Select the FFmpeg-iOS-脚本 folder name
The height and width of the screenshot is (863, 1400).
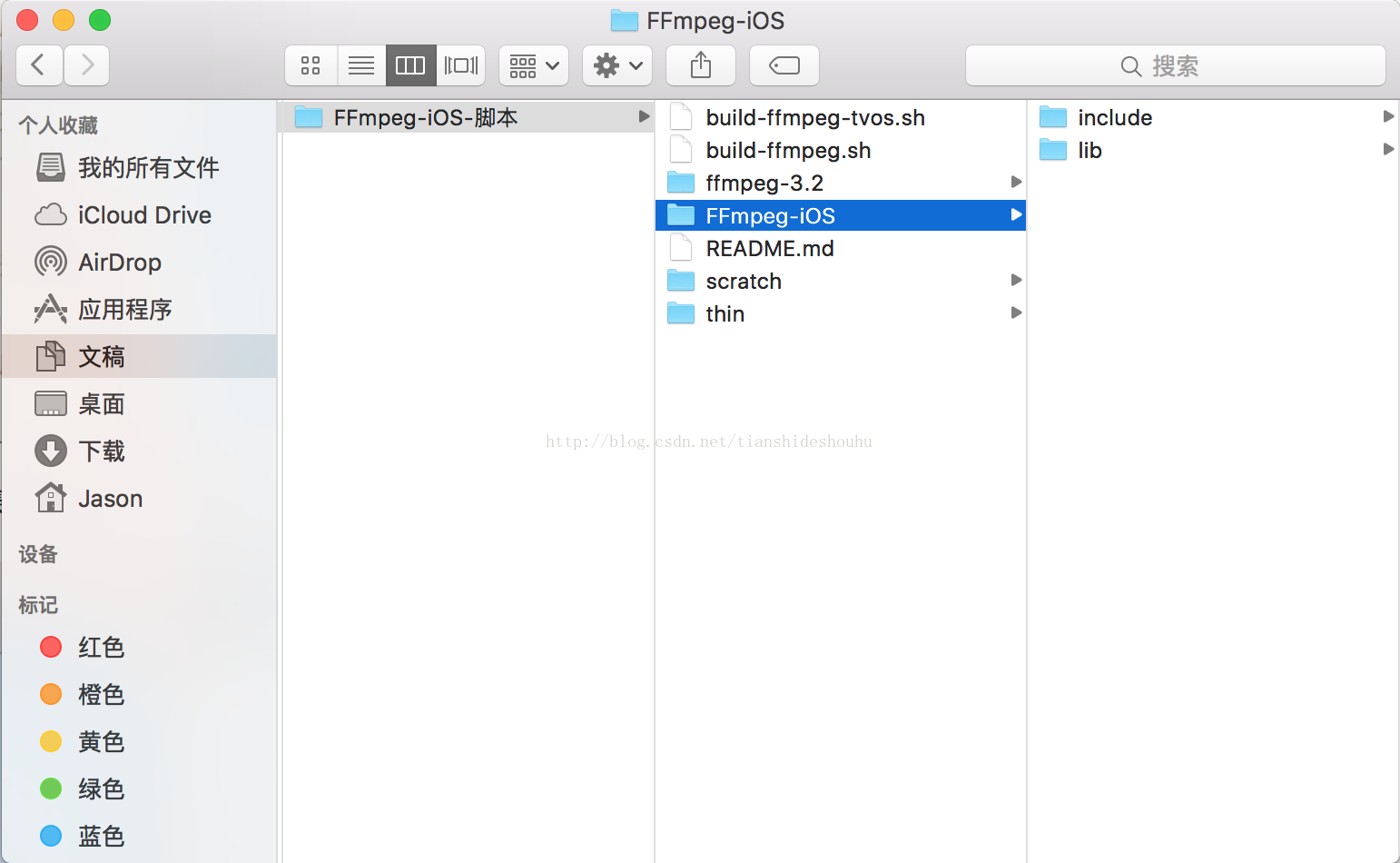(x=426, y=117)
